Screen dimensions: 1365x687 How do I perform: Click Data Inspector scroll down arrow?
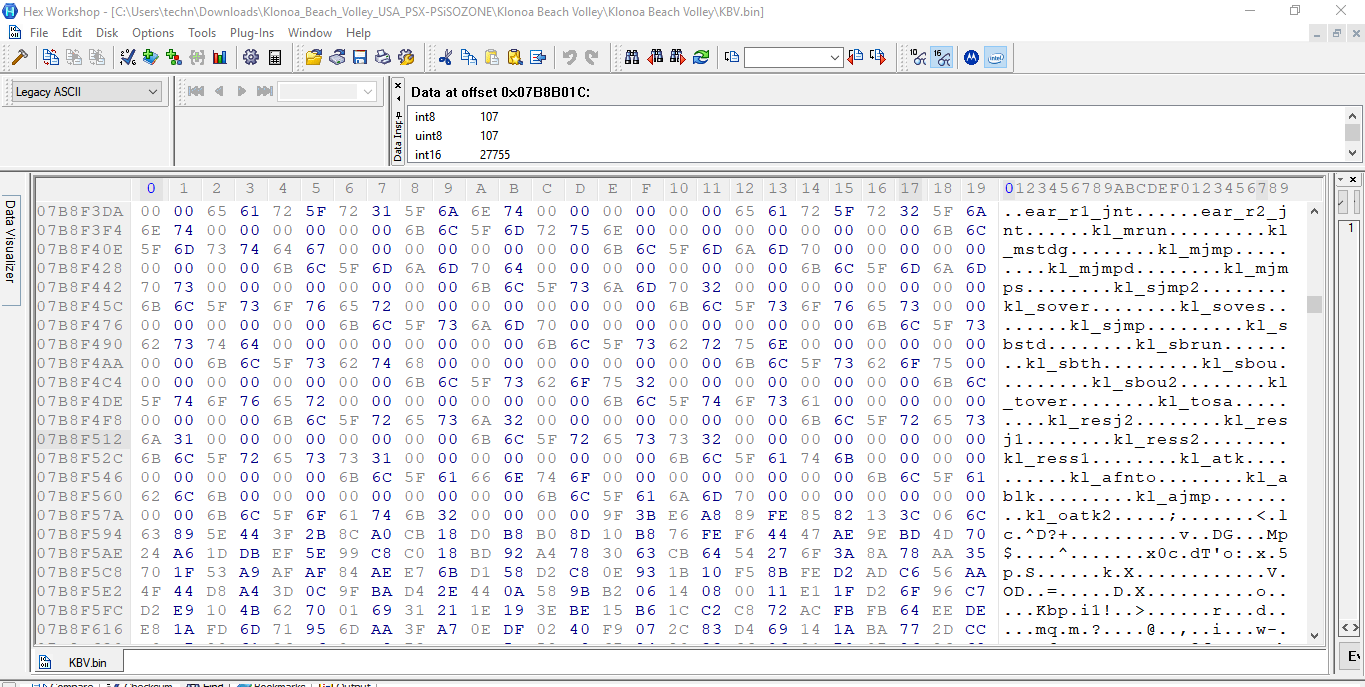pos(1352,153)
